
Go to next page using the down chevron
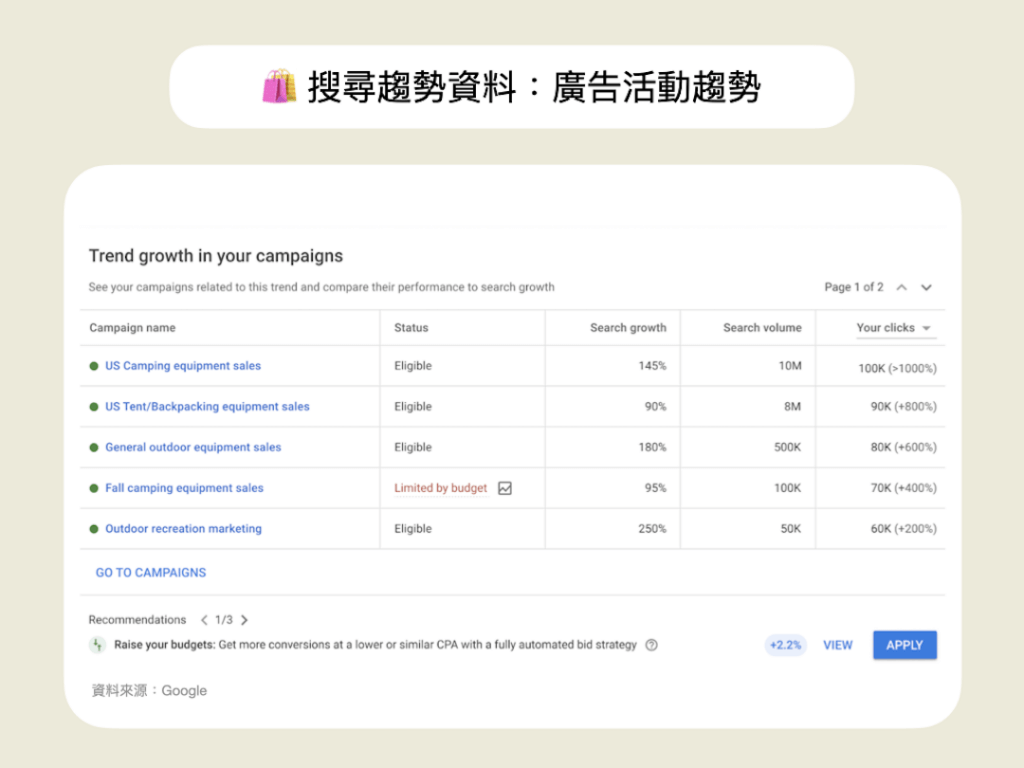pos(926,287)
